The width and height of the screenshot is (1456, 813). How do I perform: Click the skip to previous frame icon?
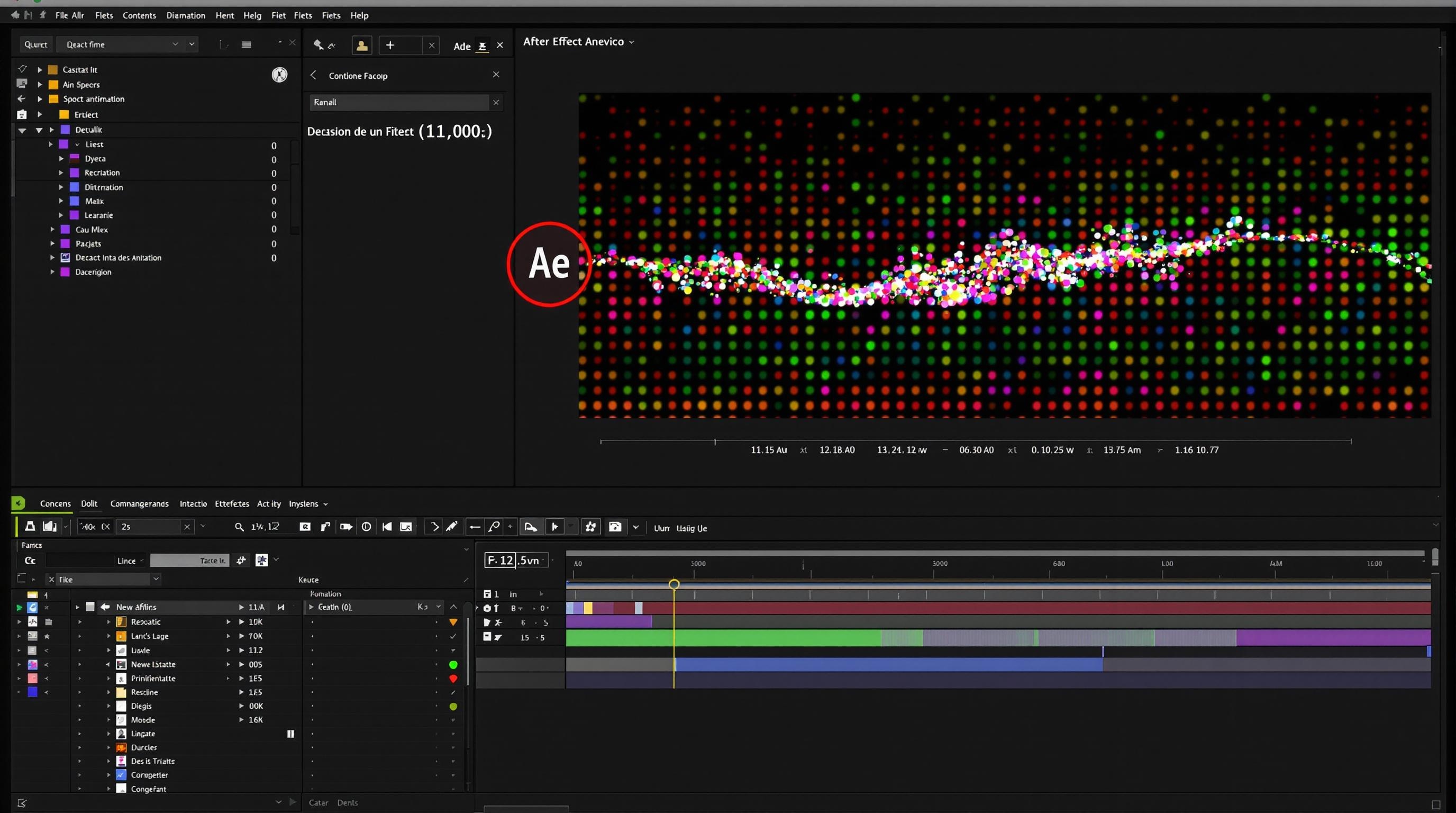387,526
